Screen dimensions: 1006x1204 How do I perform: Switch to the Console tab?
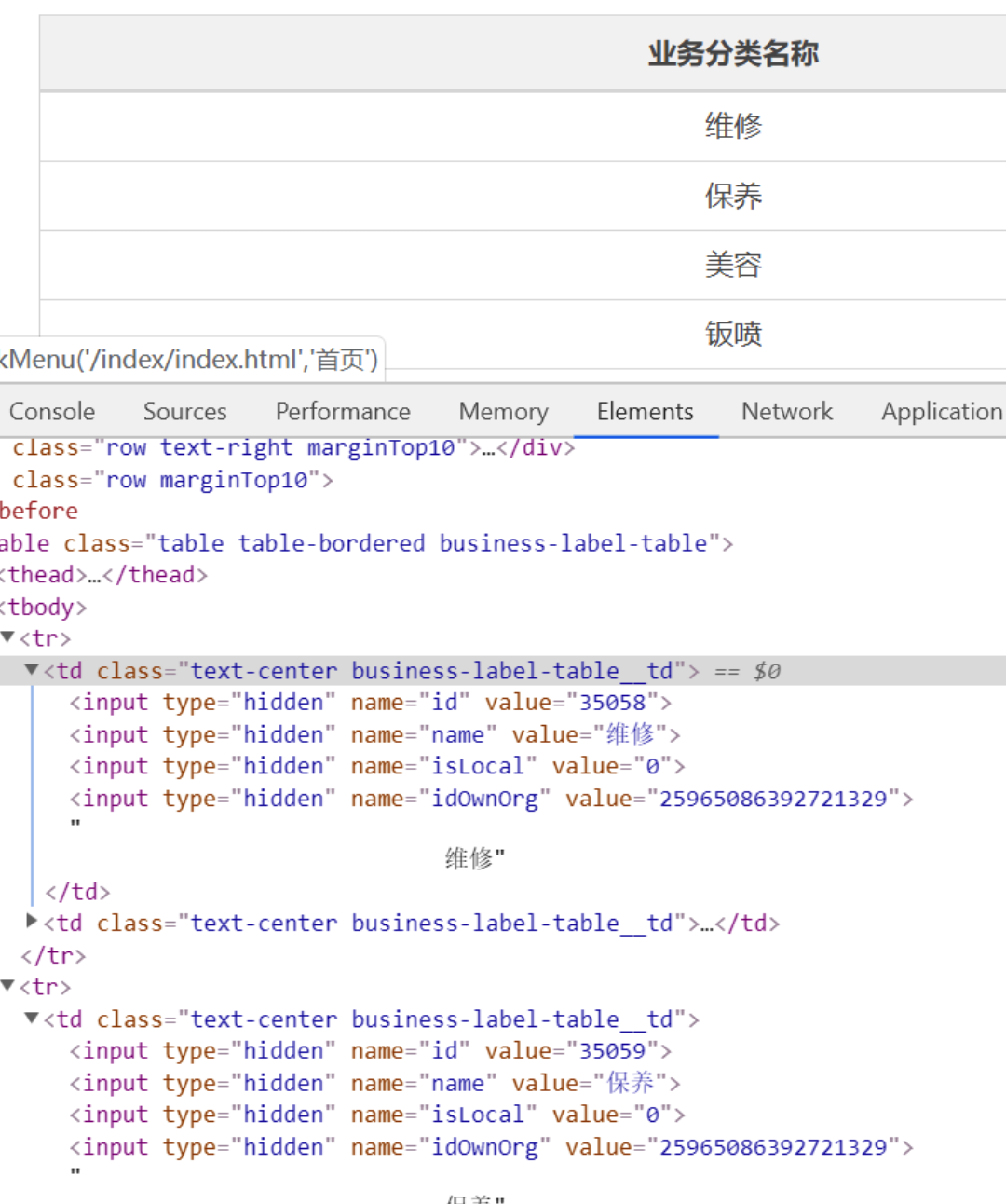click(x=52, y=411)
